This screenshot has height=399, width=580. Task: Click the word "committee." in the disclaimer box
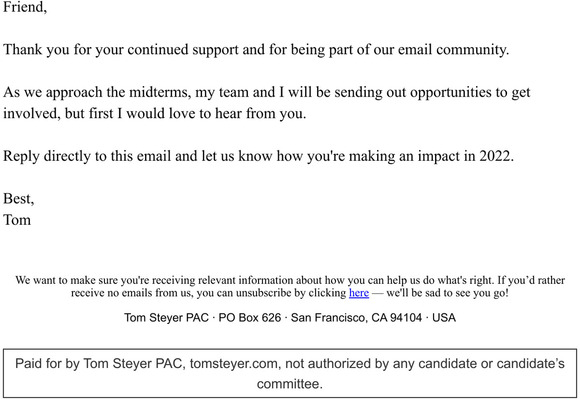tap(290, 384)
